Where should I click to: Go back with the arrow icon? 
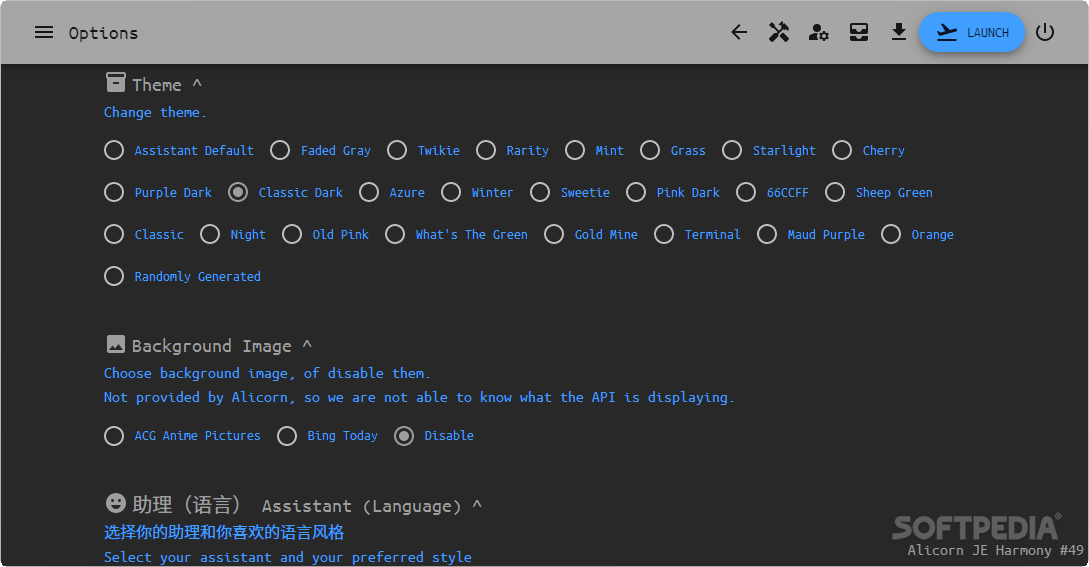[x=739, y=33]
